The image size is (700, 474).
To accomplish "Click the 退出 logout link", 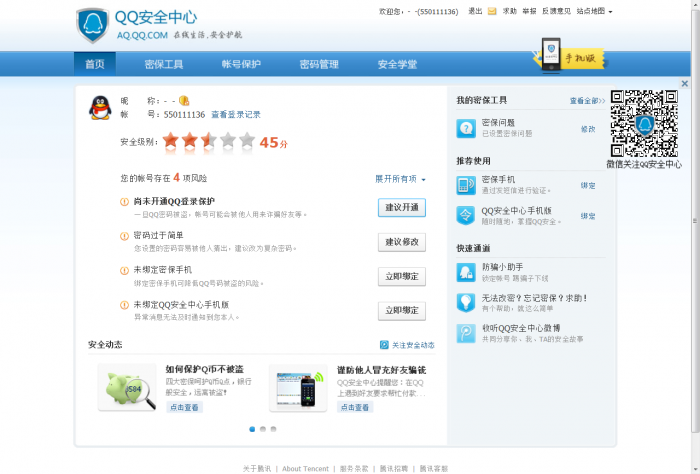I will pos(475,11).
